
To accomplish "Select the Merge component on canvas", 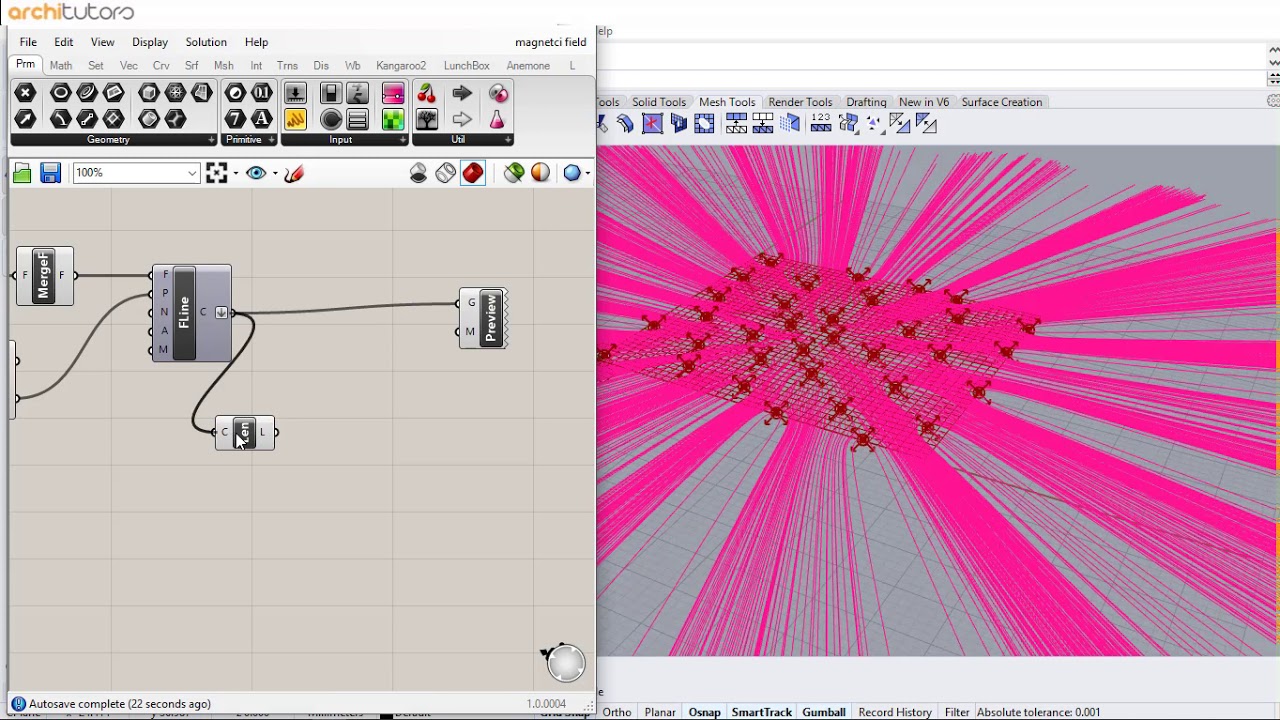I will tap(44, 276).
